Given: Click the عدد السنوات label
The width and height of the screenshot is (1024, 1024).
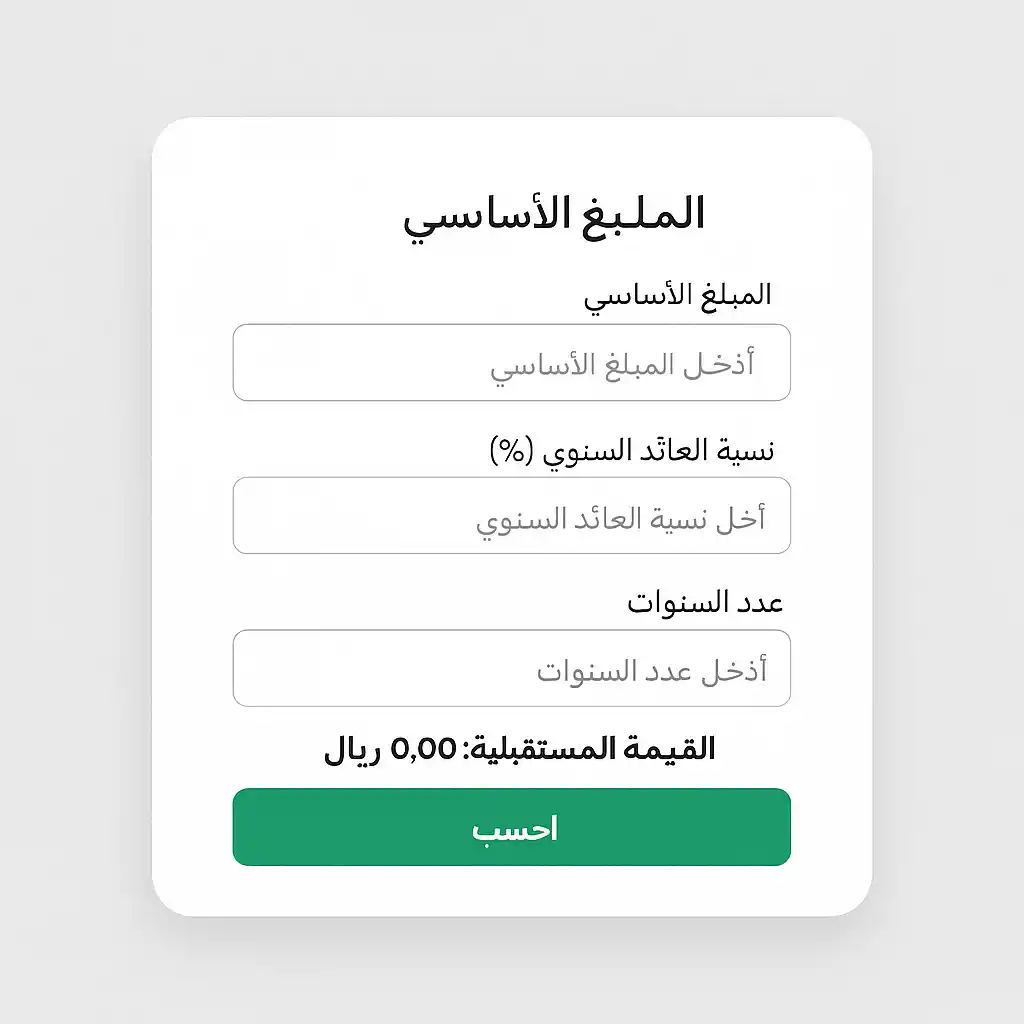Looking at the screenshot, I should pyautogui.click(x=703, y=601).
